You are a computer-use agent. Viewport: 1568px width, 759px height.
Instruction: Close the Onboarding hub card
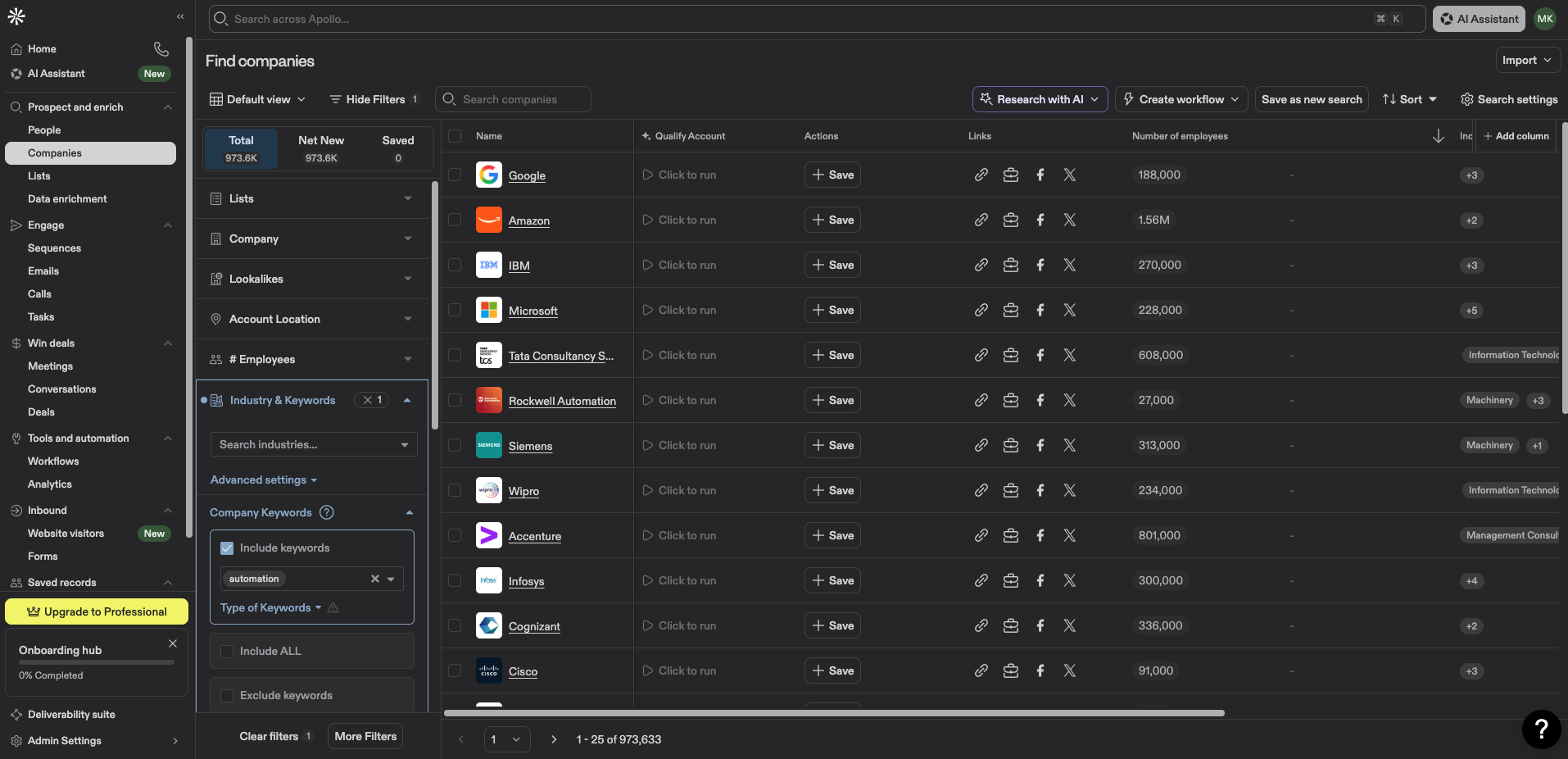pos(173,643)
